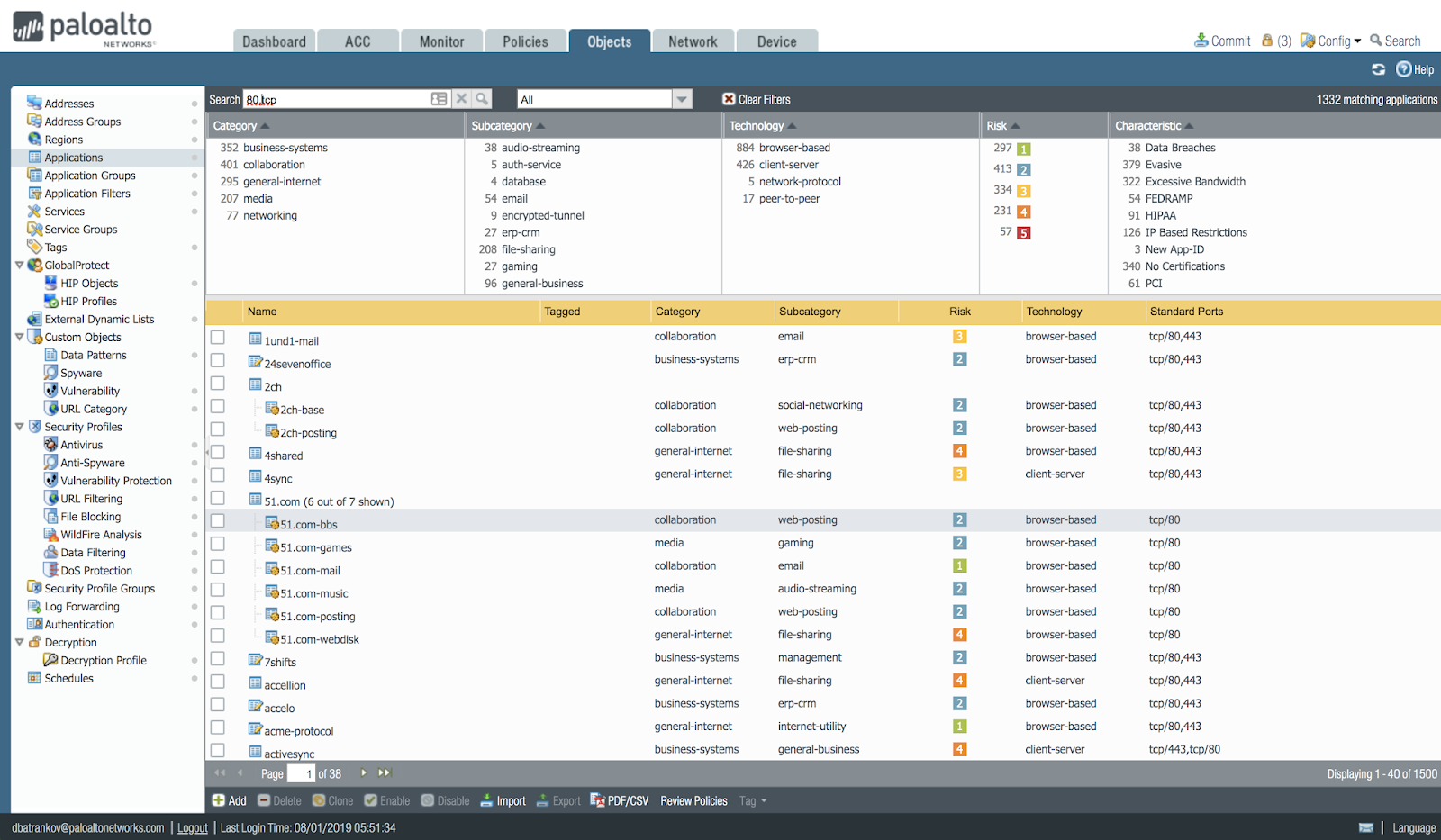Click the Commit icon in top bar

[1201, 41]
